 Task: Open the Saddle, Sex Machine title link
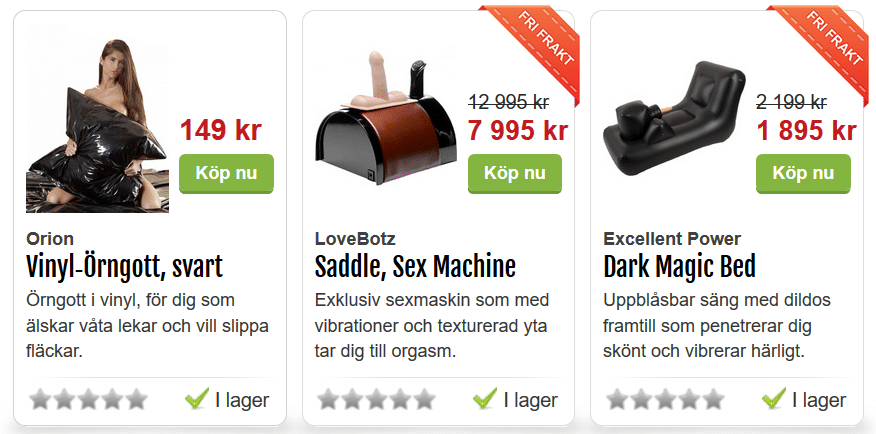415,267
